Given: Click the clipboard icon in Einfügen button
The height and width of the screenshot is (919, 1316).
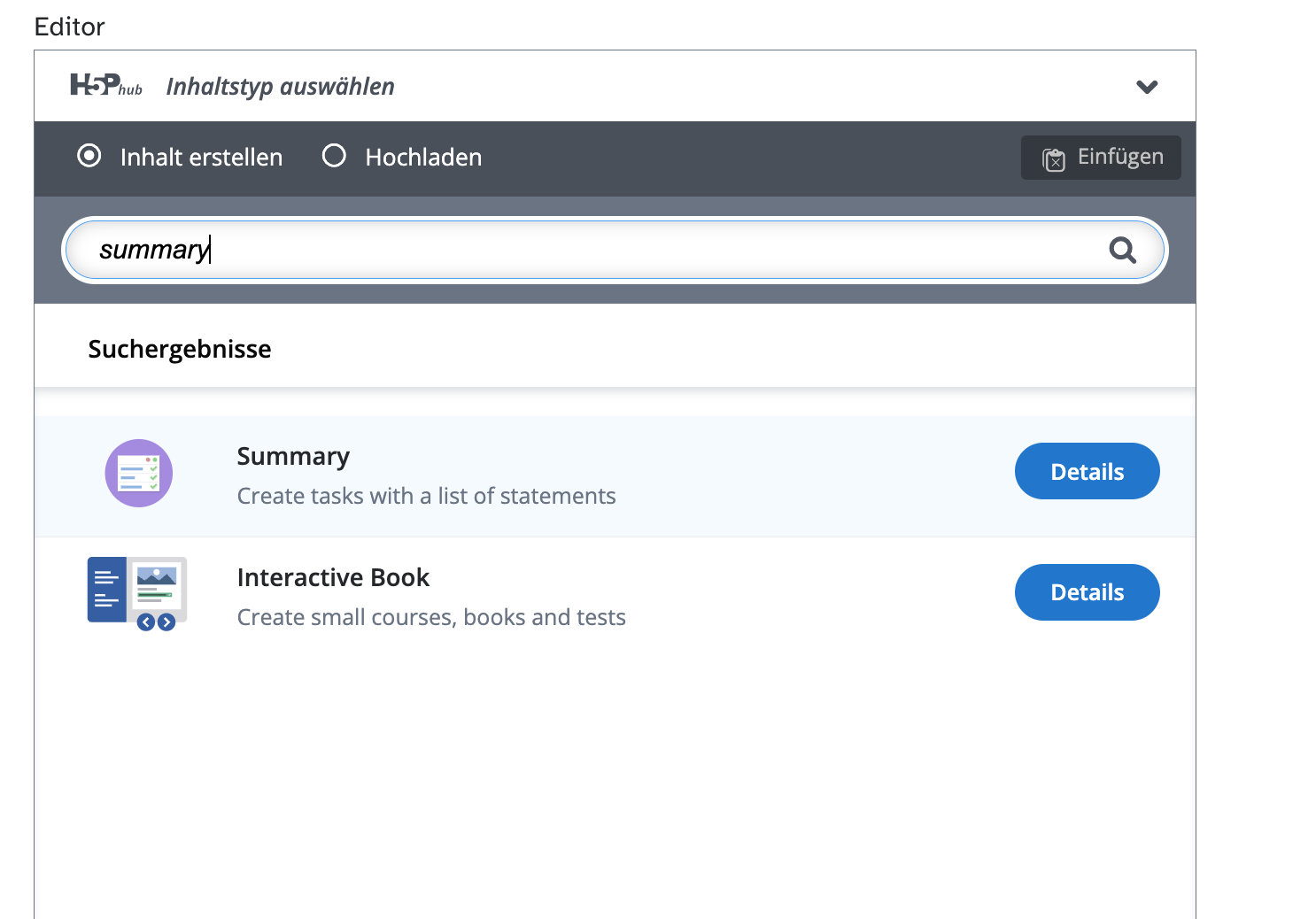Looking at the screenshot, I should pyautogui.click(x=1054, y=159).
